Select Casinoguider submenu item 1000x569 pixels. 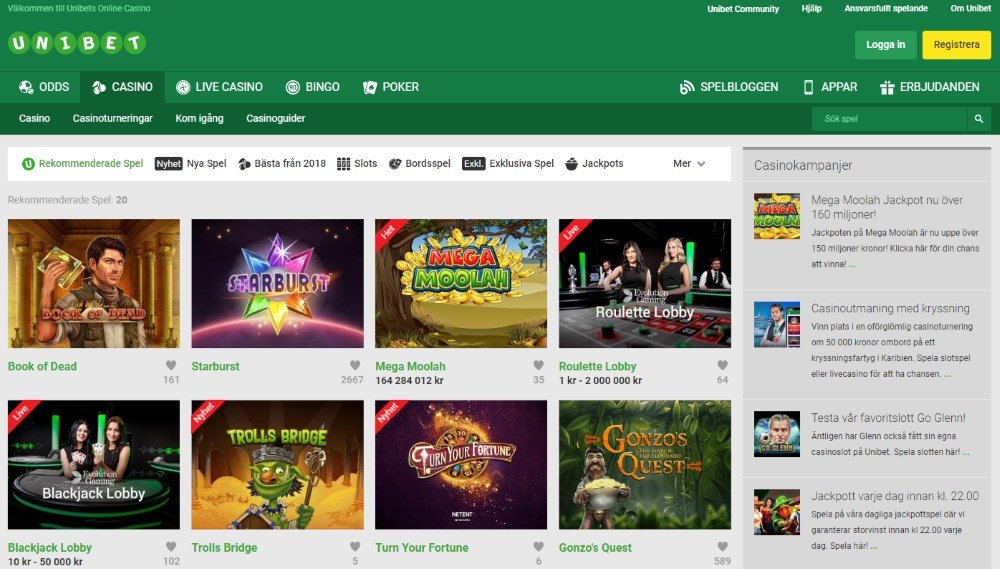click(x=276, y=118)
